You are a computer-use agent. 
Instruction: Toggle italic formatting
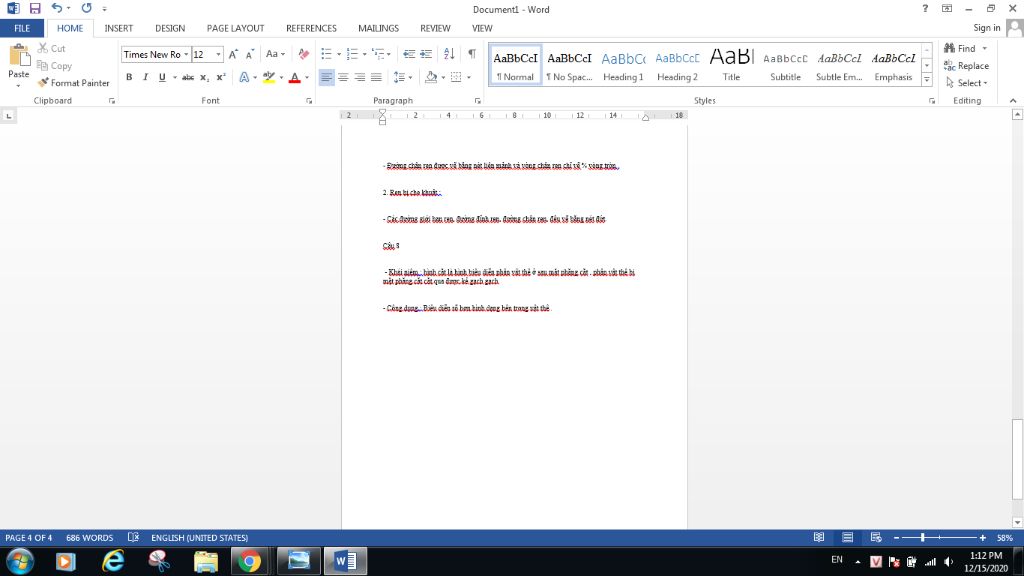146,77
